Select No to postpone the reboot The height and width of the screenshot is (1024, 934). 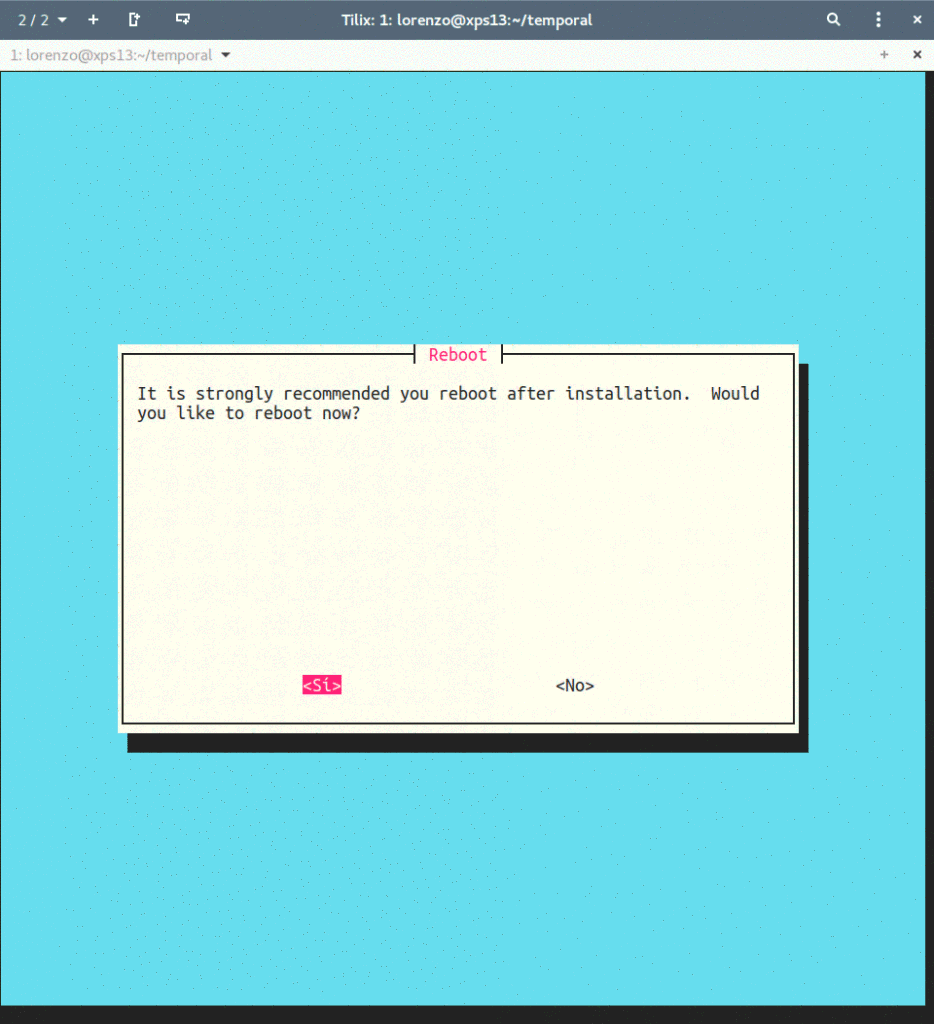[574, 685]
